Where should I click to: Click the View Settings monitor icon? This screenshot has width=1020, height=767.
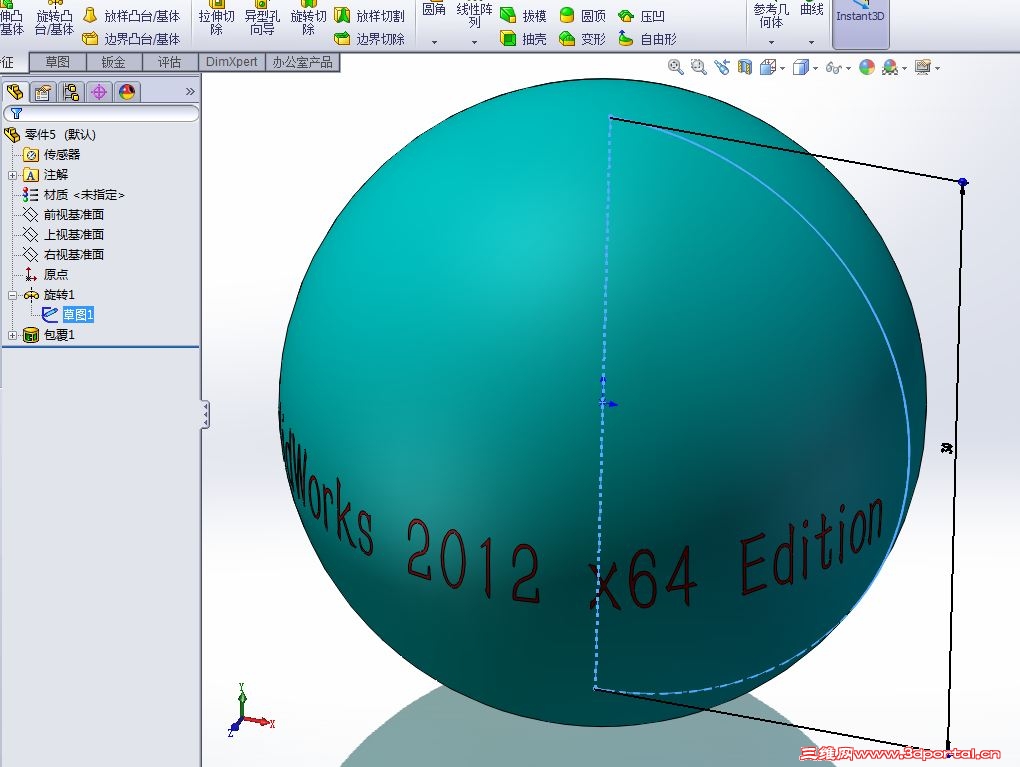[x=922, y=67]
